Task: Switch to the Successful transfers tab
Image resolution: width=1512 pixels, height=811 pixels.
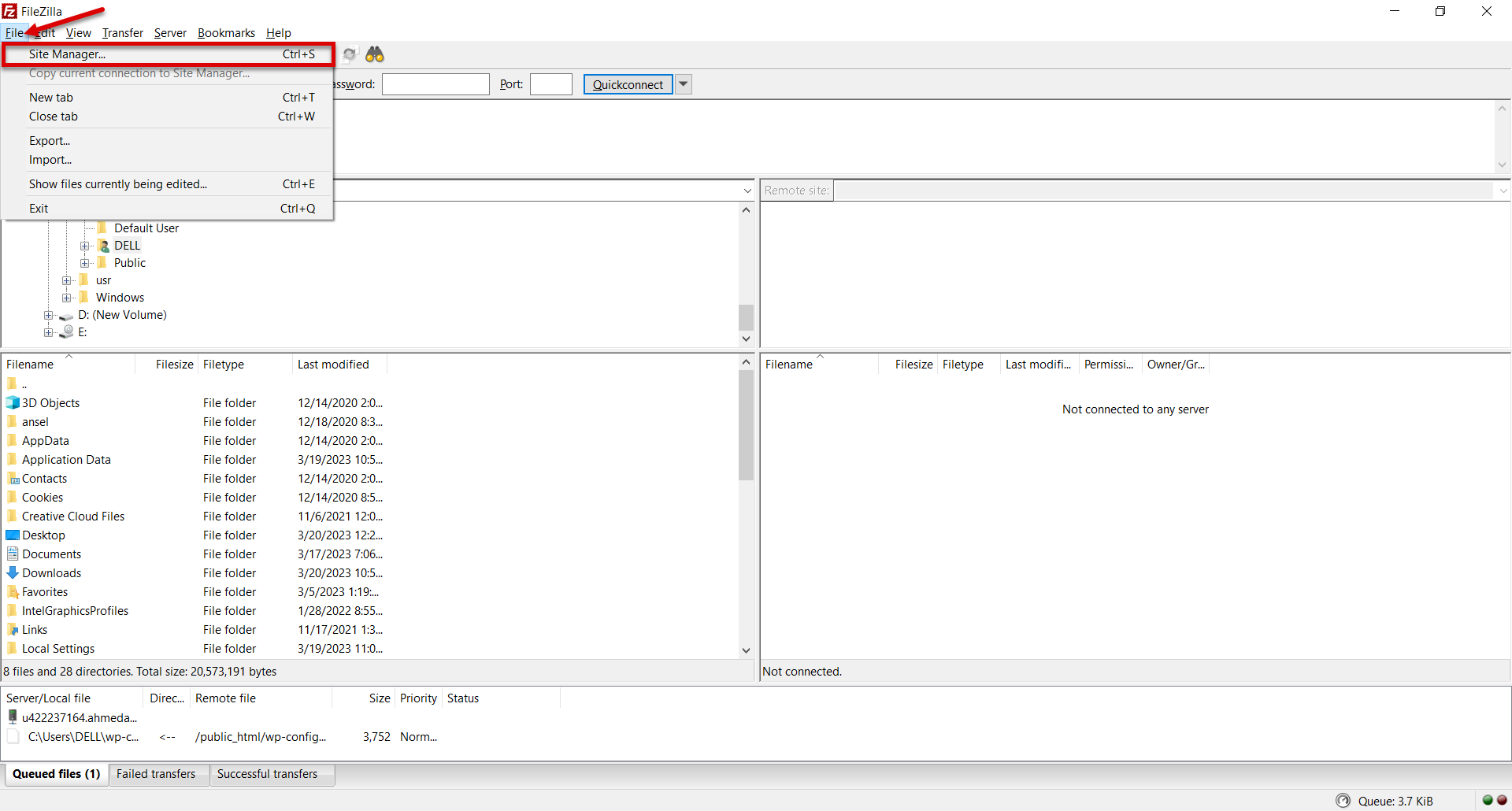Action: click(x=267, y=774)
